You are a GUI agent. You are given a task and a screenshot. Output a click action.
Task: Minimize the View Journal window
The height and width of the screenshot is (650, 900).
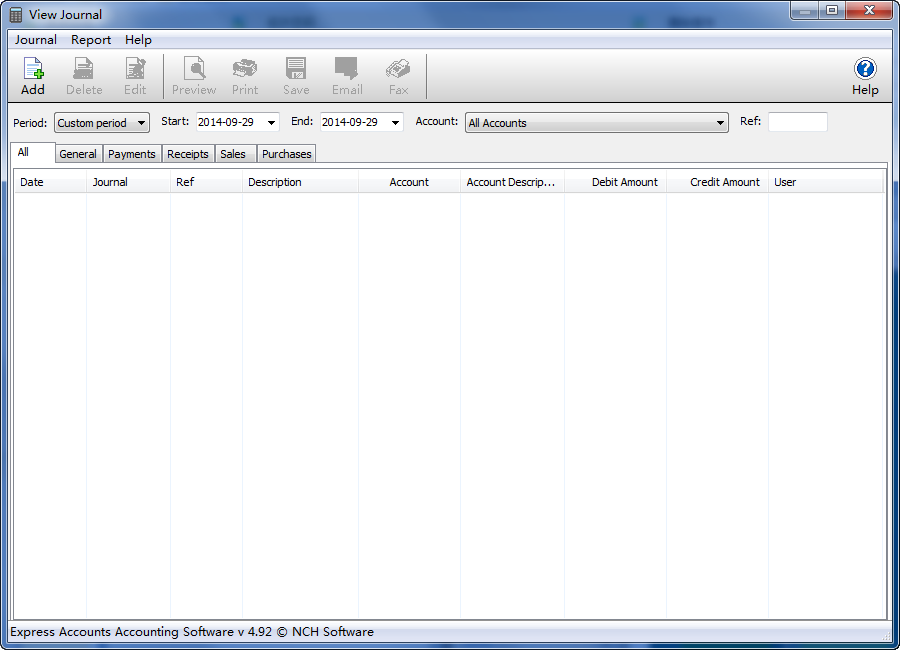click(x=805, y=10)
